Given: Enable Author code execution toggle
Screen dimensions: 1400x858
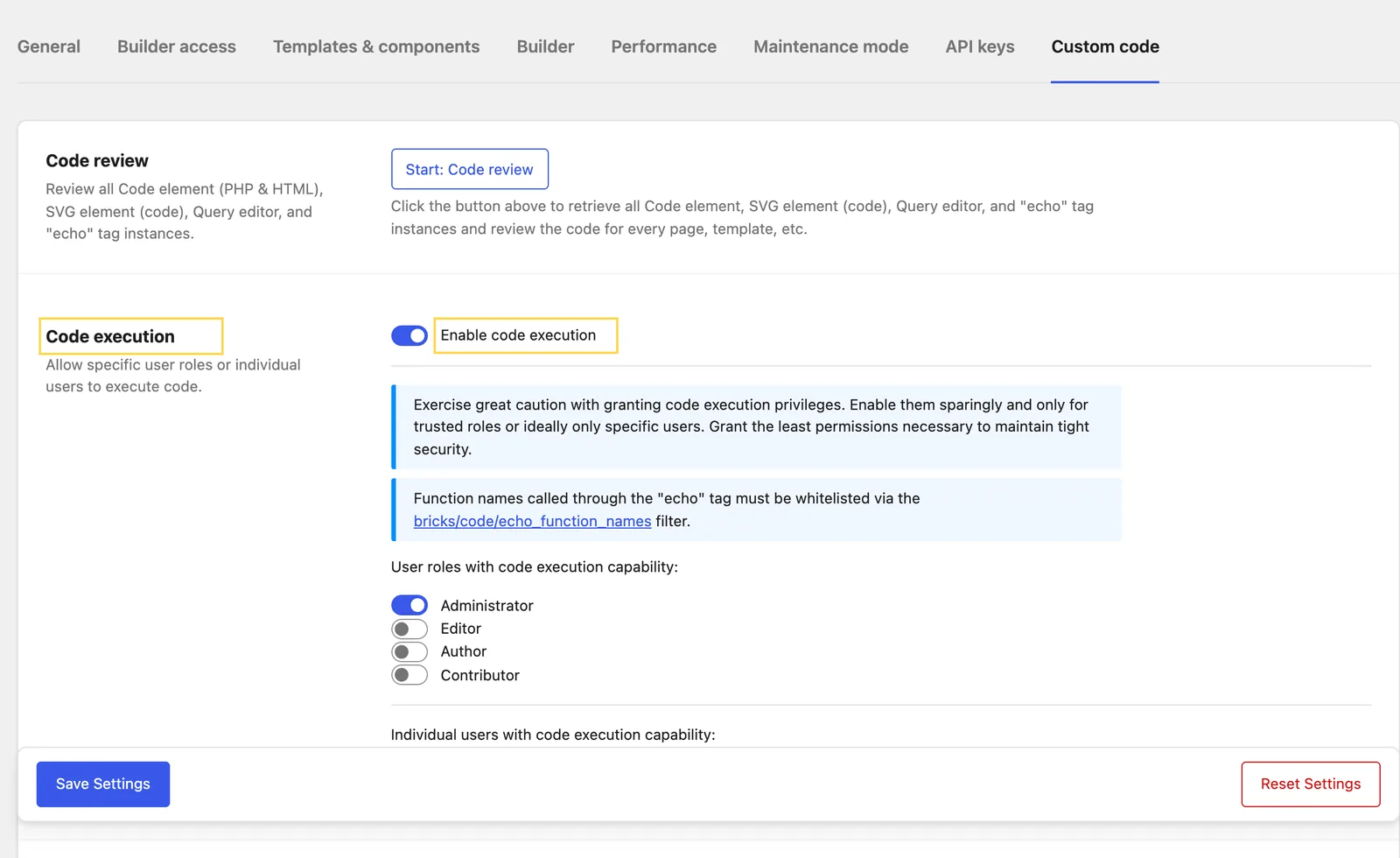Looking at the screenshot, I should [409, 651].
